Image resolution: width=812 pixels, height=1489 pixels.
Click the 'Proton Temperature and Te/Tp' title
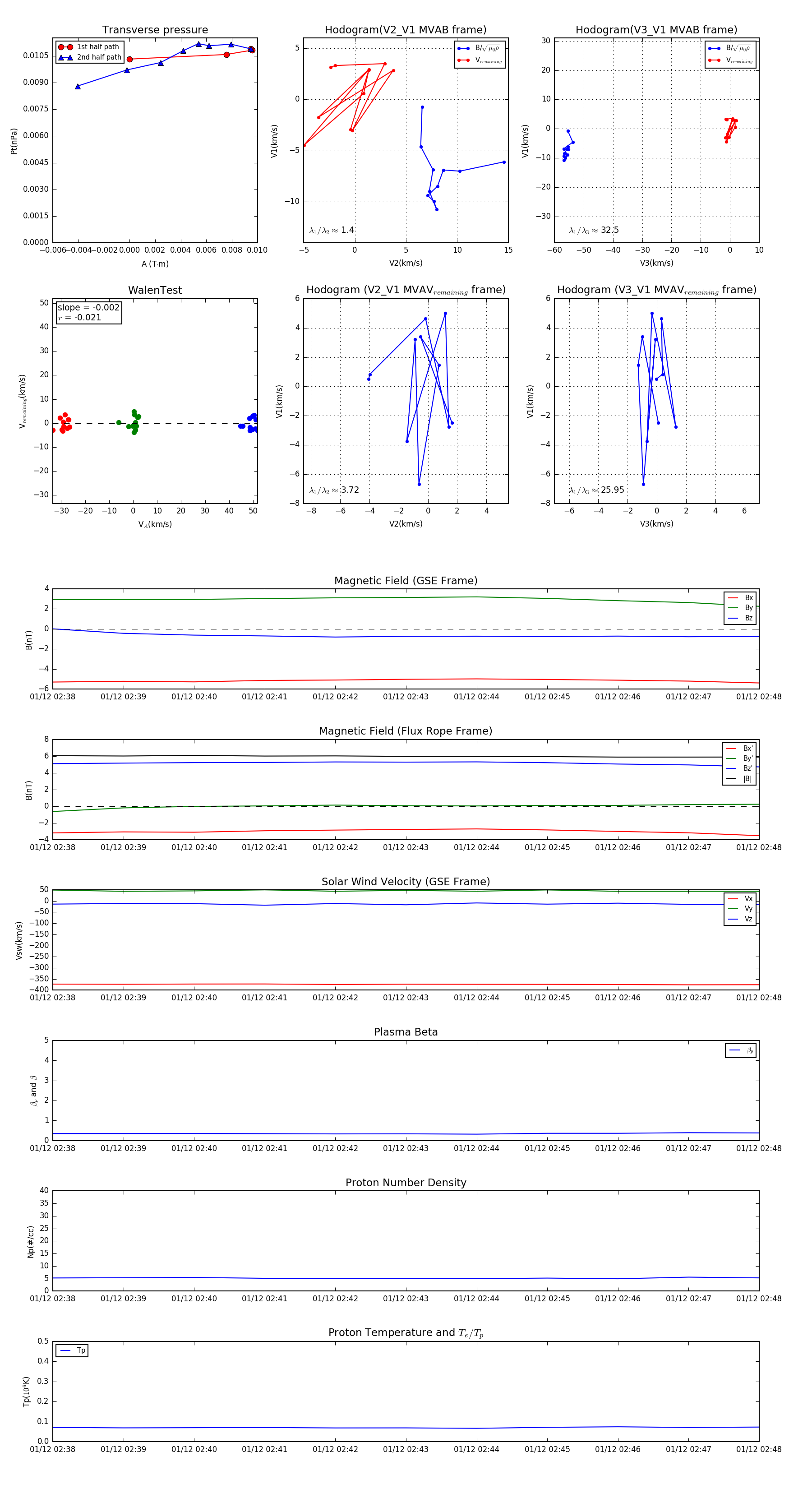(x=406, y=1333)
